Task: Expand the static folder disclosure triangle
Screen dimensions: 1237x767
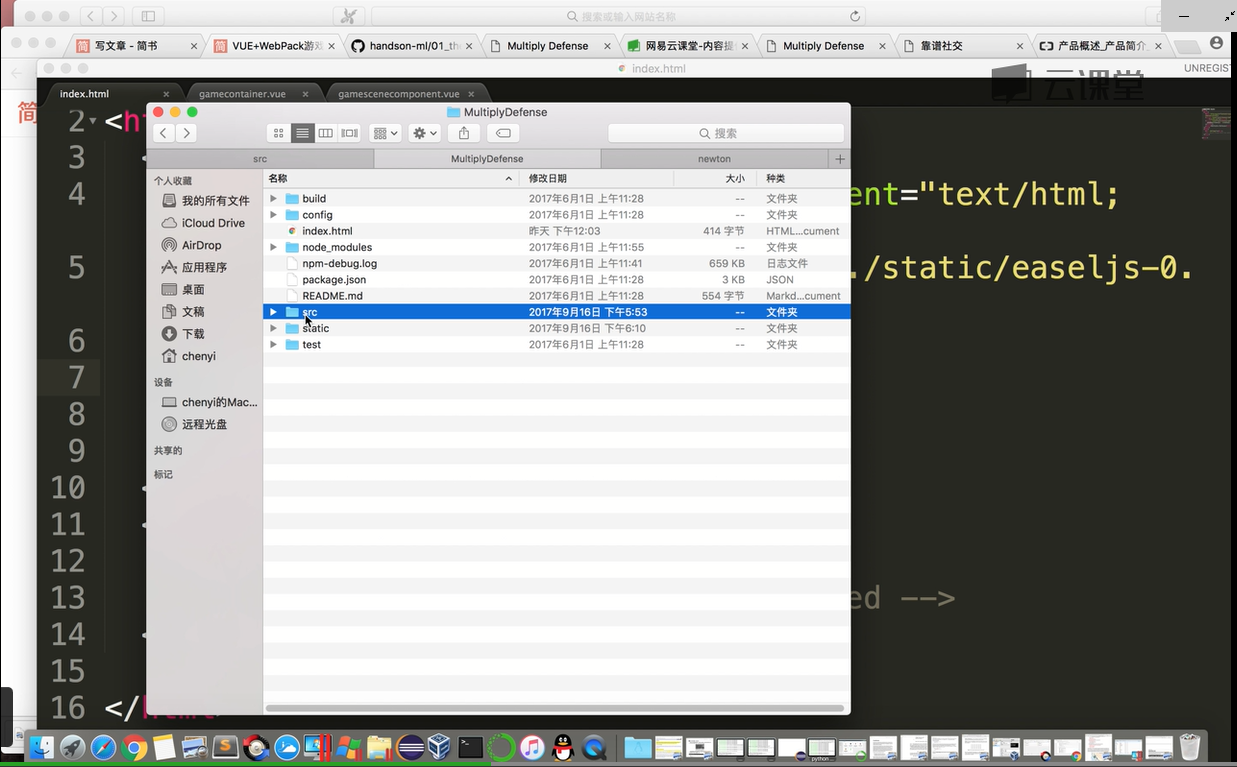Action: (x=273, y=328)
